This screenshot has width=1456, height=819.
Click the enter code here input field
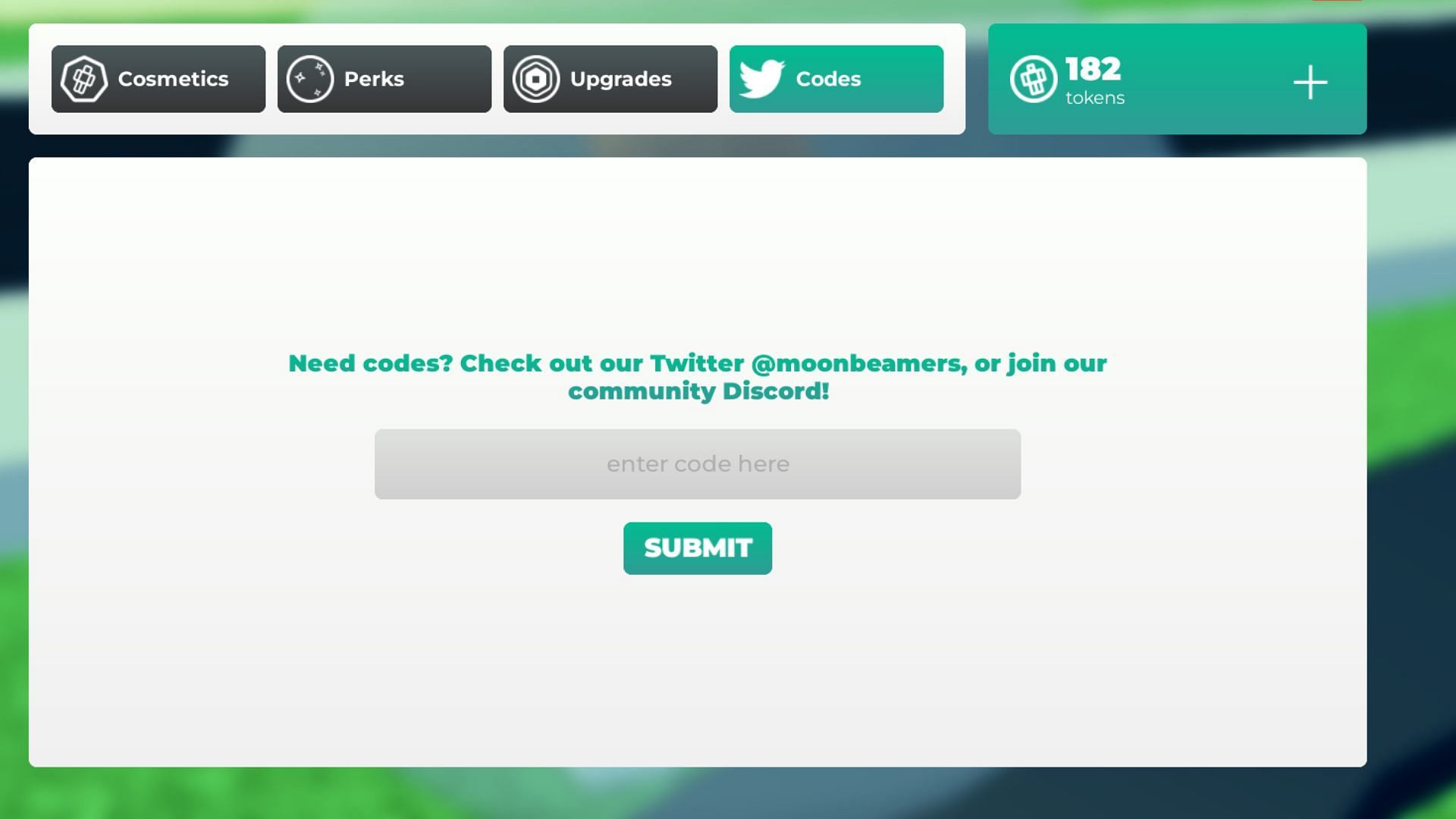697,463
